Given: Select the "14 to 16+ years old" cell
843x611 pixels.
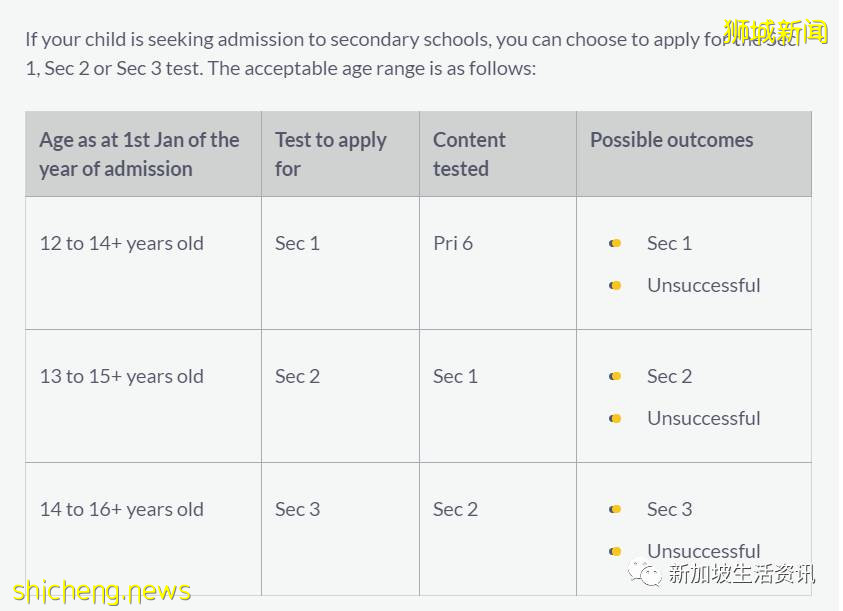Looking at the screenshot, I should coord(121,509).
